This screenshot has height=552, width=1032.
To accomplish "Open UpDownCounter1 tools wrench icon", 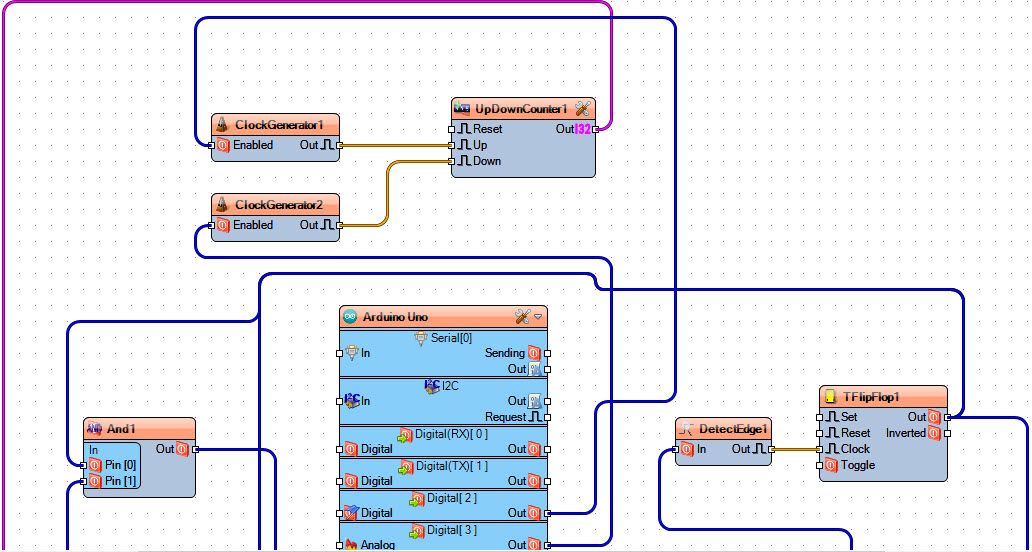I will (582, 108).
